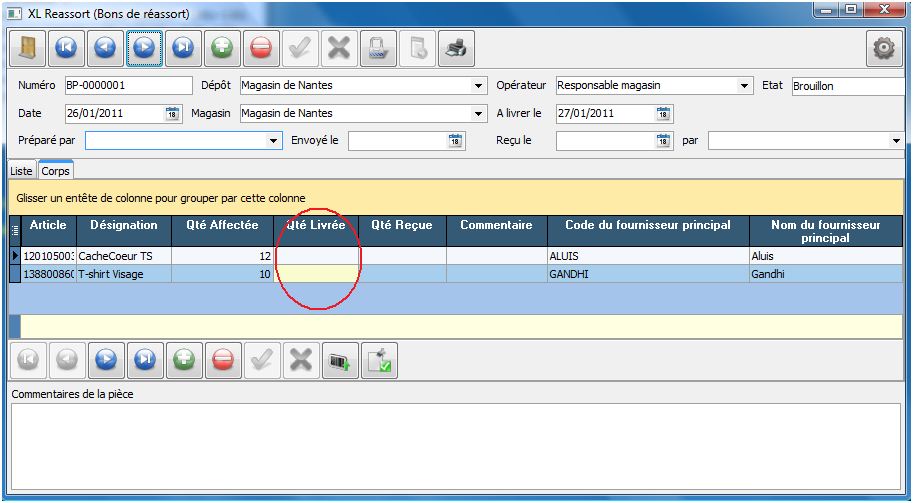The height and width of the screenshot is (503, 913).
Task: Click the exit door icon
Action: [x=27, y=48]
